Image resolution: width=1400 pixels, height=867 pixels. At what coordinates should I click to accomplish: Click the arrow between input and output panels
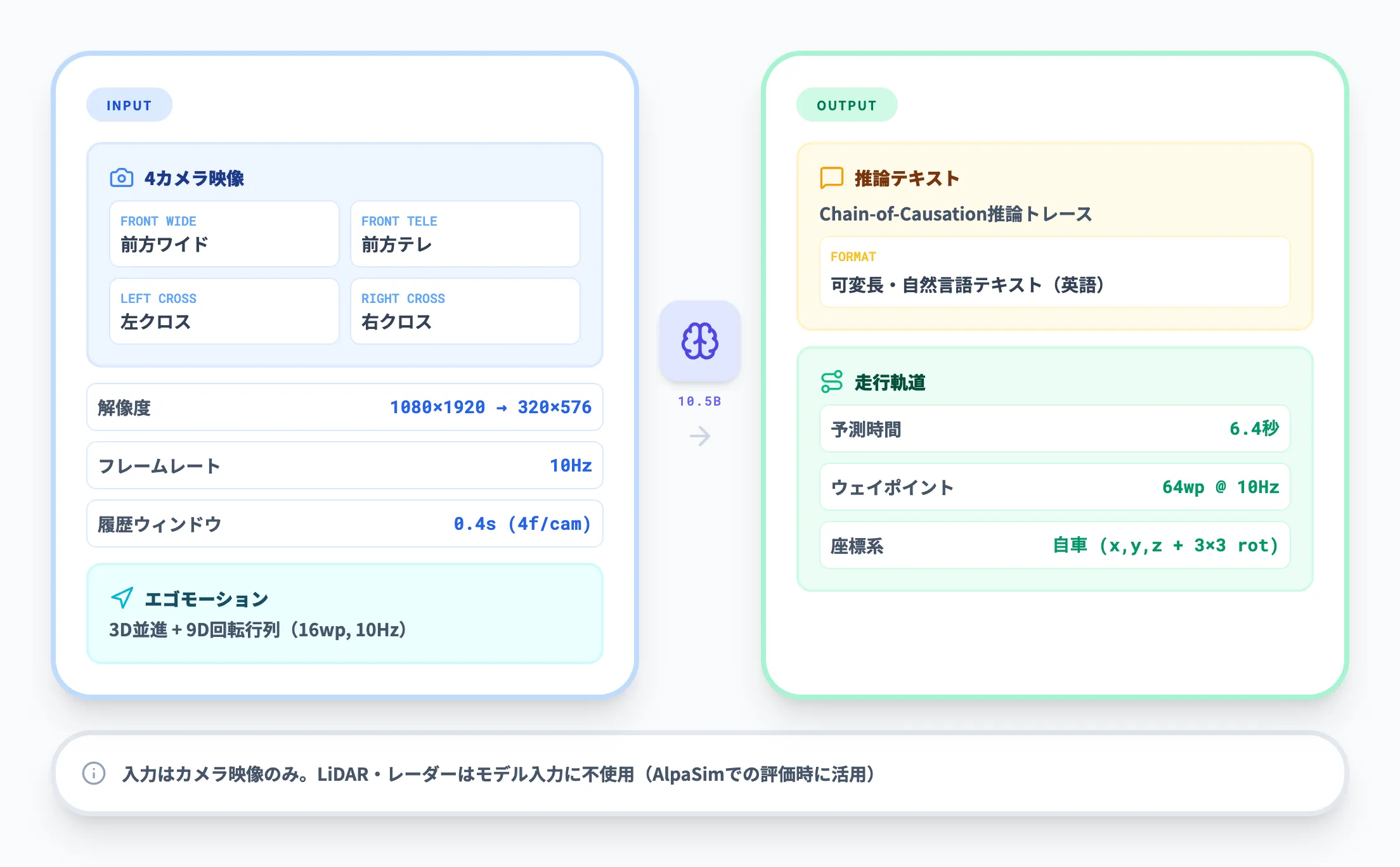coord(699,436)
